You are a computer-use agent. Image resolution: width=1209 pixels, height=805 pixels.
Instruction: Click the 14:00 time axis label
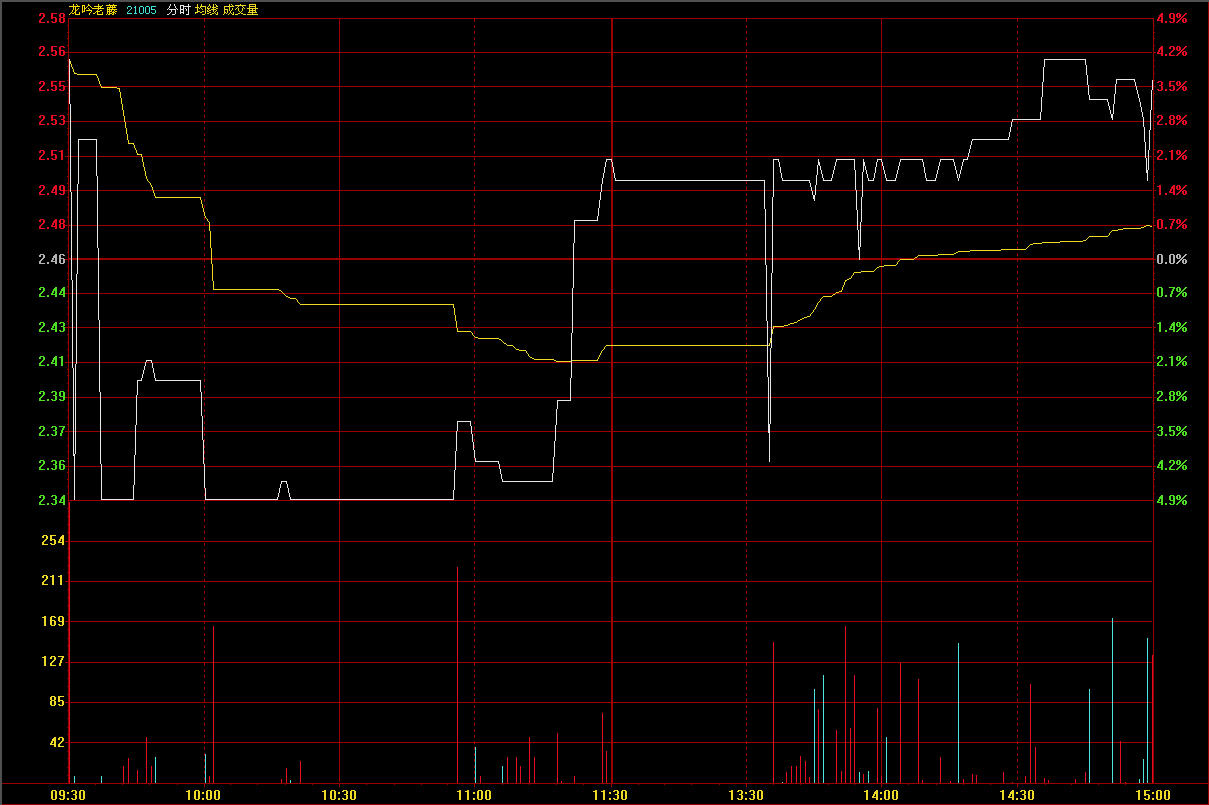[x=881, y=795]
